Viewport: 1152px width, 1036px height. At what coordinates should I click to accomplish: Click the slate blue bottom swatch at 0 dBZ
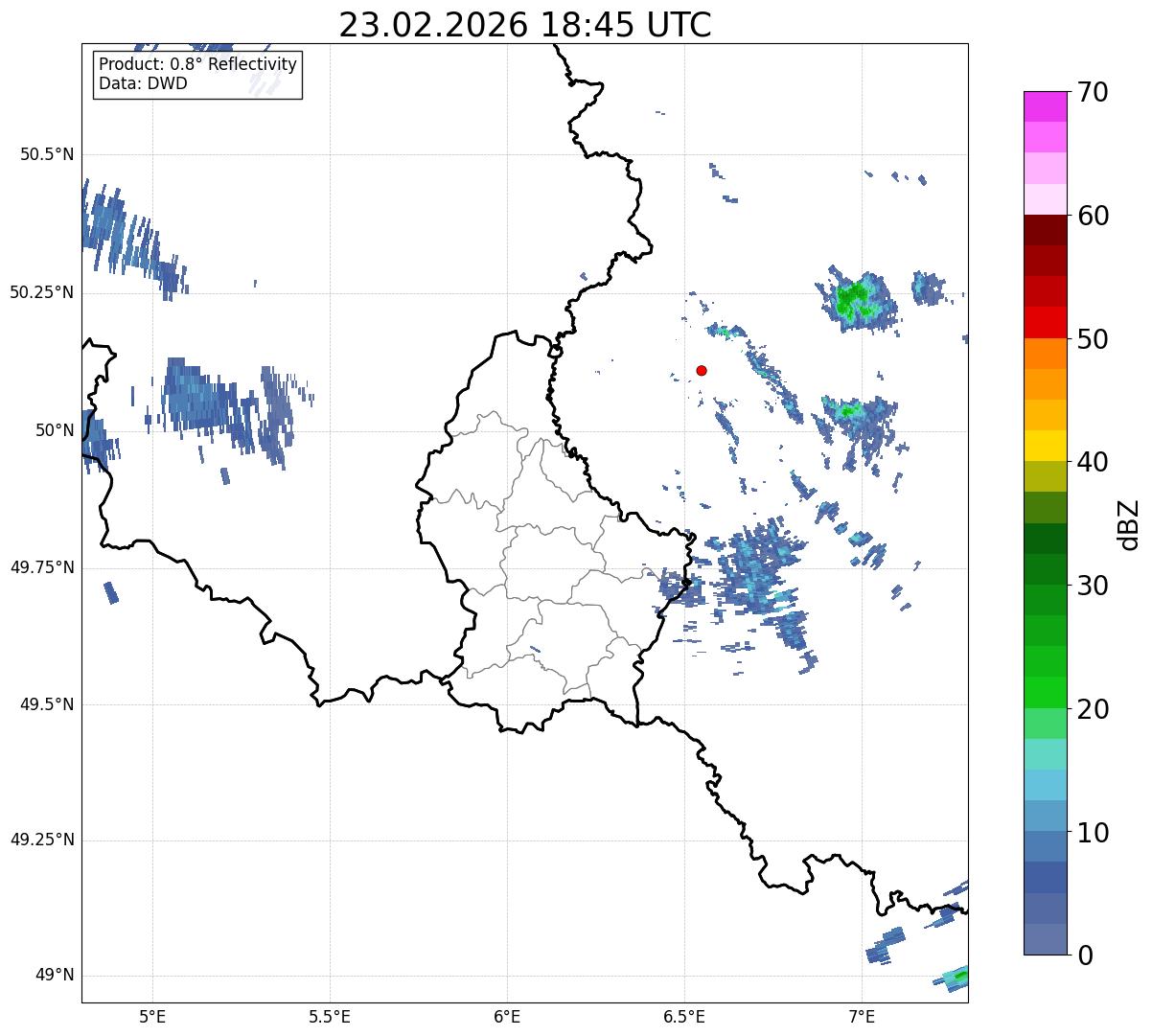coord(1046,939)
